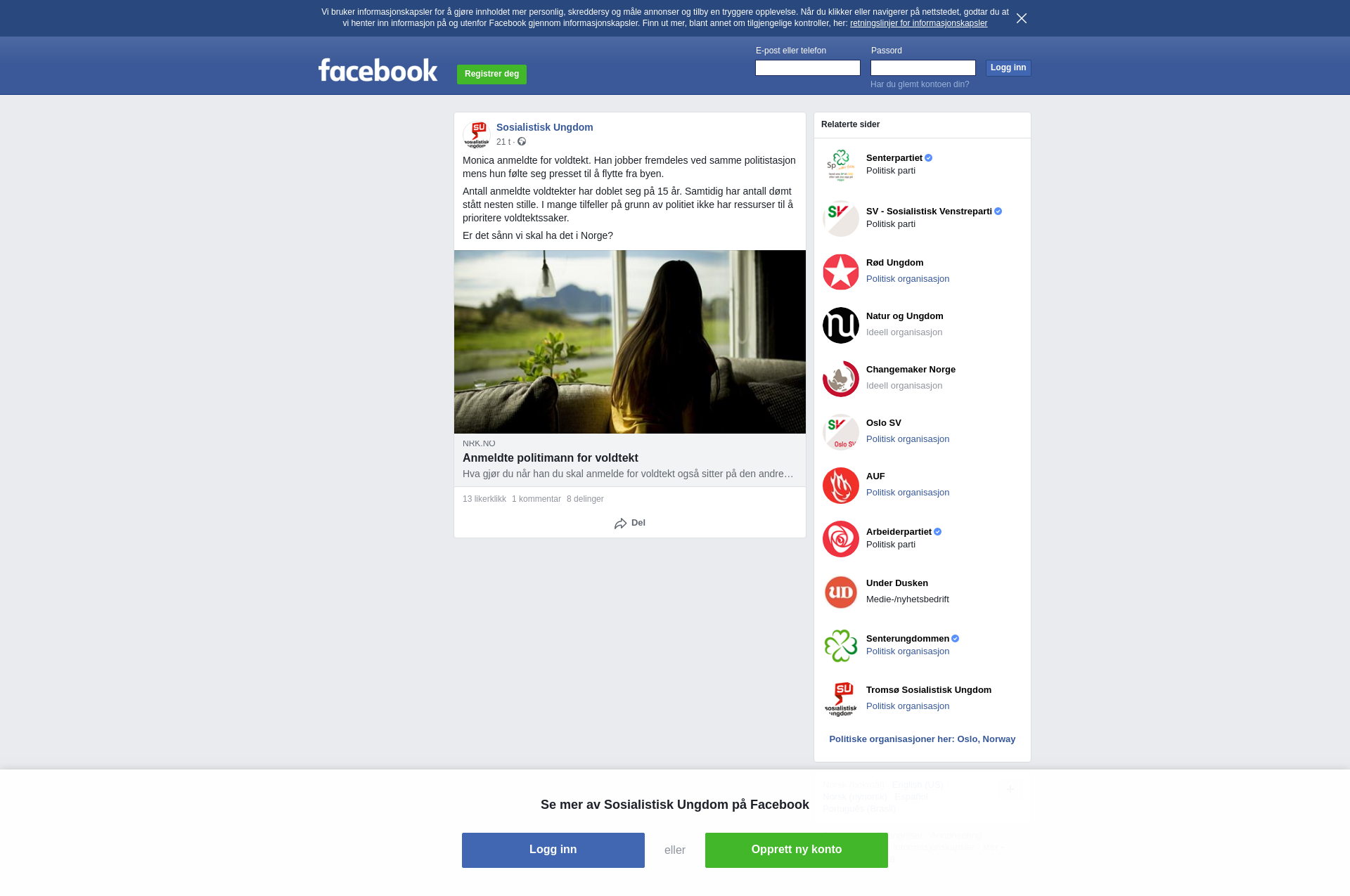Open Senterungdommen clover logo
Image resolution: width=1350 pixels, height=896 pixels.
point(841,646)
